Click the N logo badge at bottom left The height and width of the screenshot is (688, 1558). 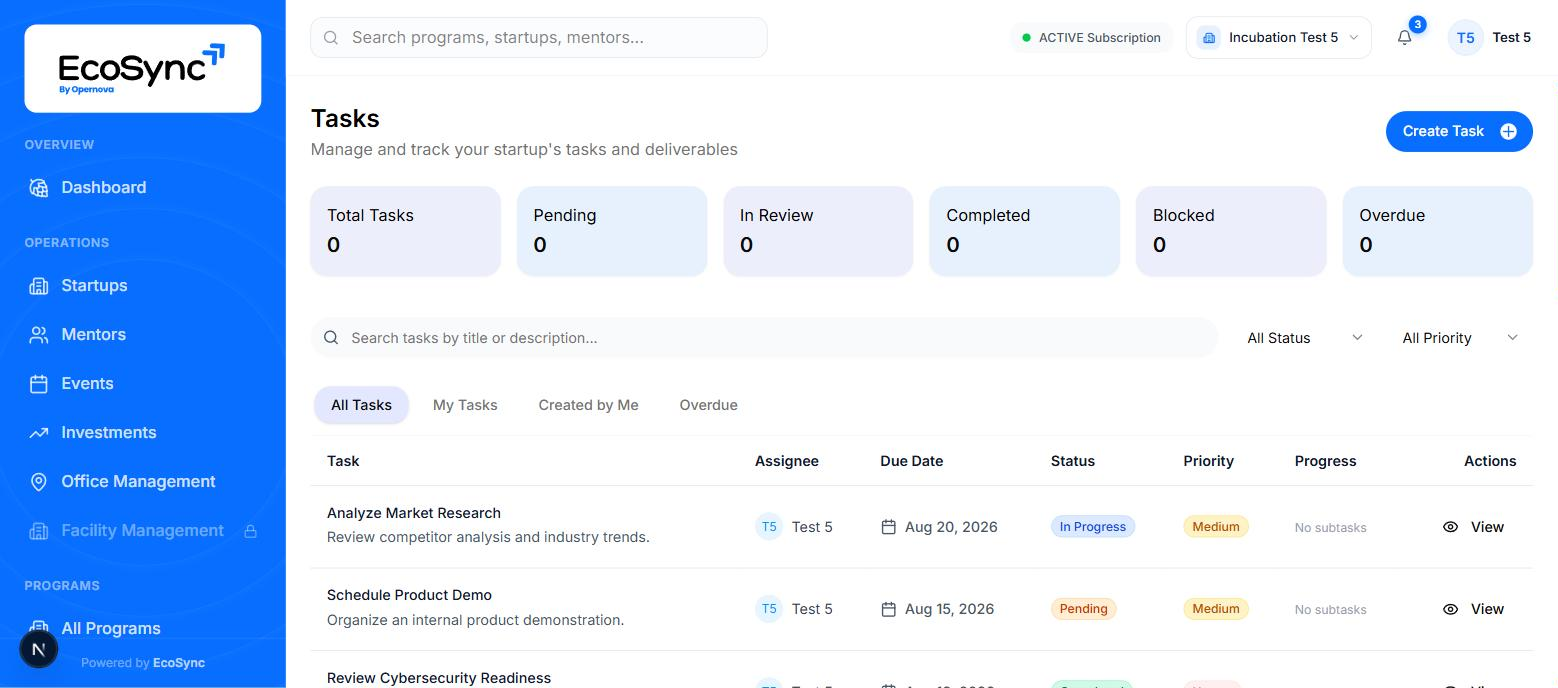tap(39, 649)
